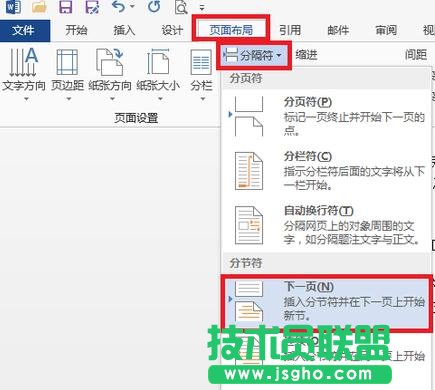Redo using the circular arrow icon
Viewport: 435px width, 390px height.
point(154,7)
